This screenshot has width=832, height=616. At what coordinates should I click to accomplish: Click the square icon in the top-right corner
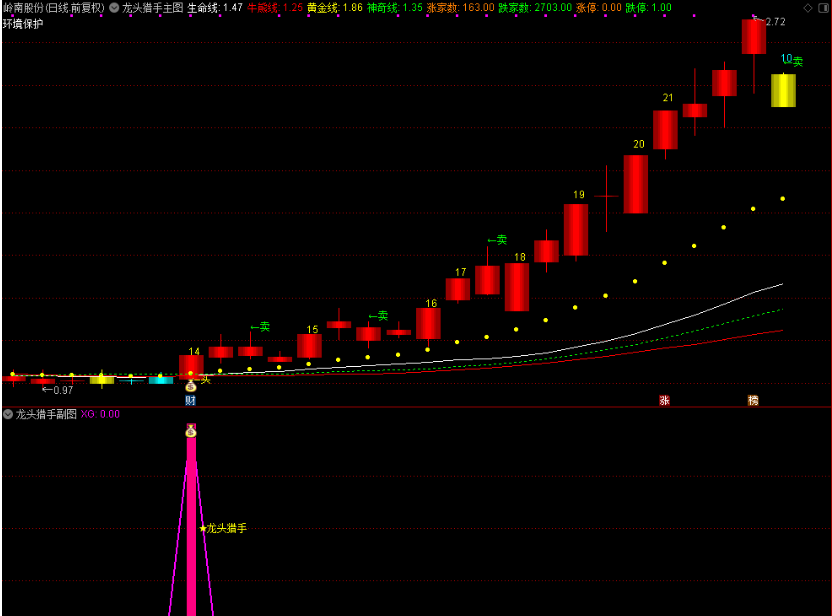tap(822, 8)
